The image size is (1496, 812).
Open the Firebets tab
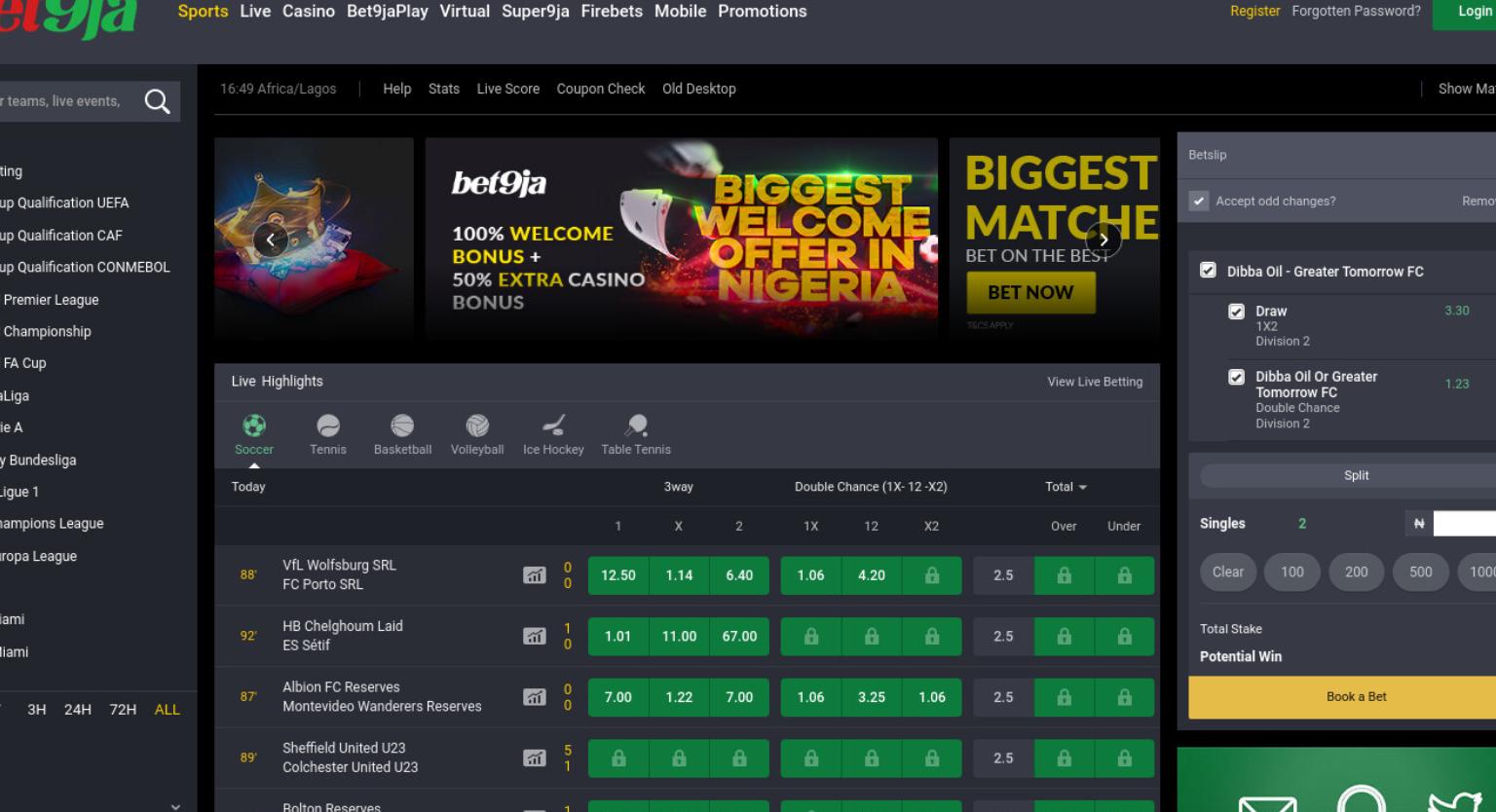(612, 12)
